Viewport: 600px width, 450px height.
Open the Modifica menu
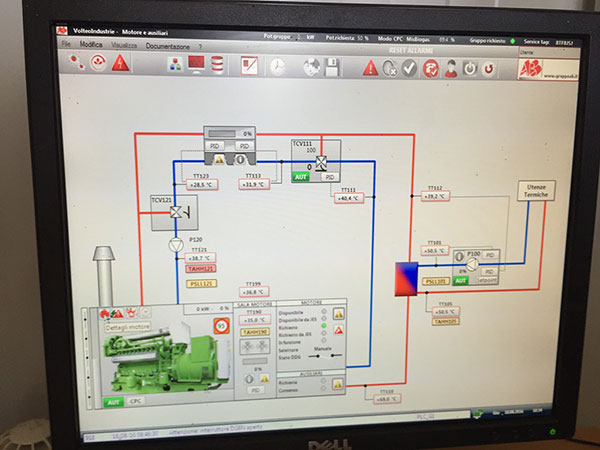(x=91, y=45)
